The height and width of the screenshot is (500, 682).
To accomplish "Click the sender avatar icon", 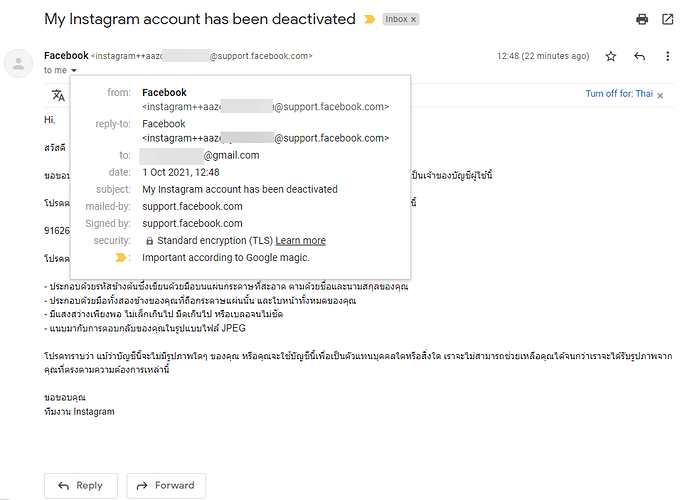I will coord(18,63).
